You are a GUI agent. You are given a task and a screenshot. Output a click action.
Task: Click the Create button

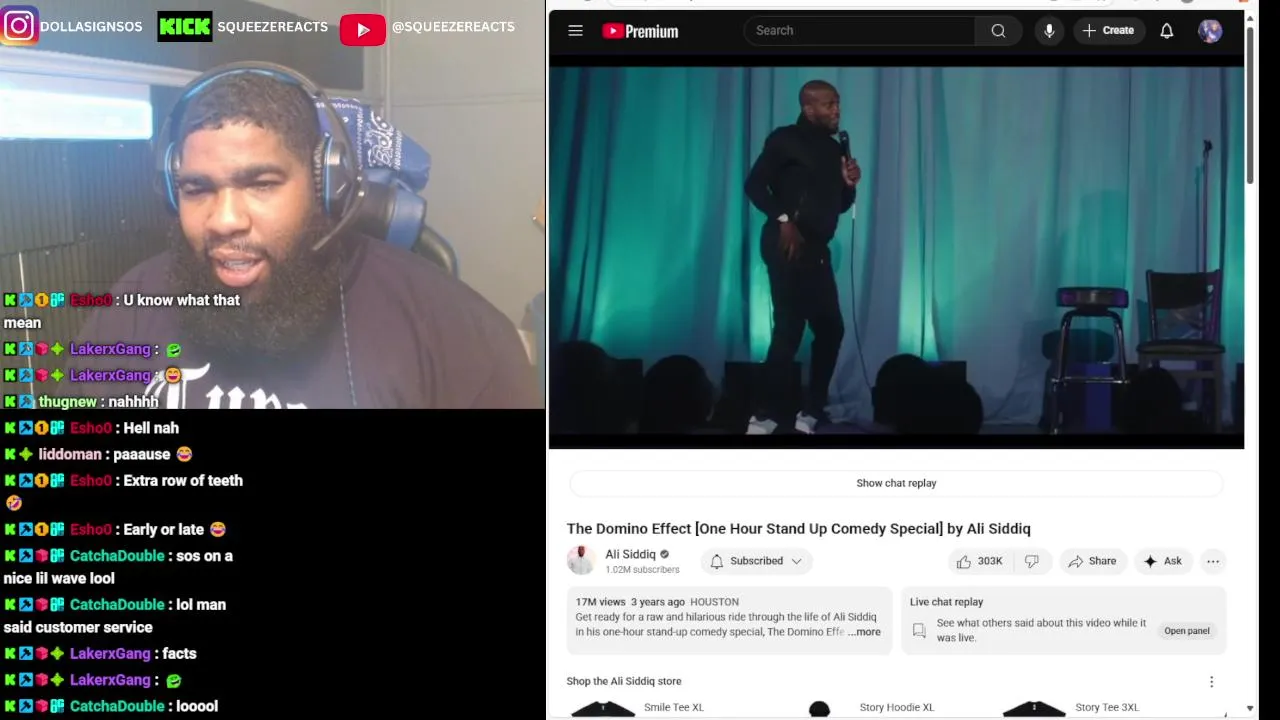tap(1108, 31)
